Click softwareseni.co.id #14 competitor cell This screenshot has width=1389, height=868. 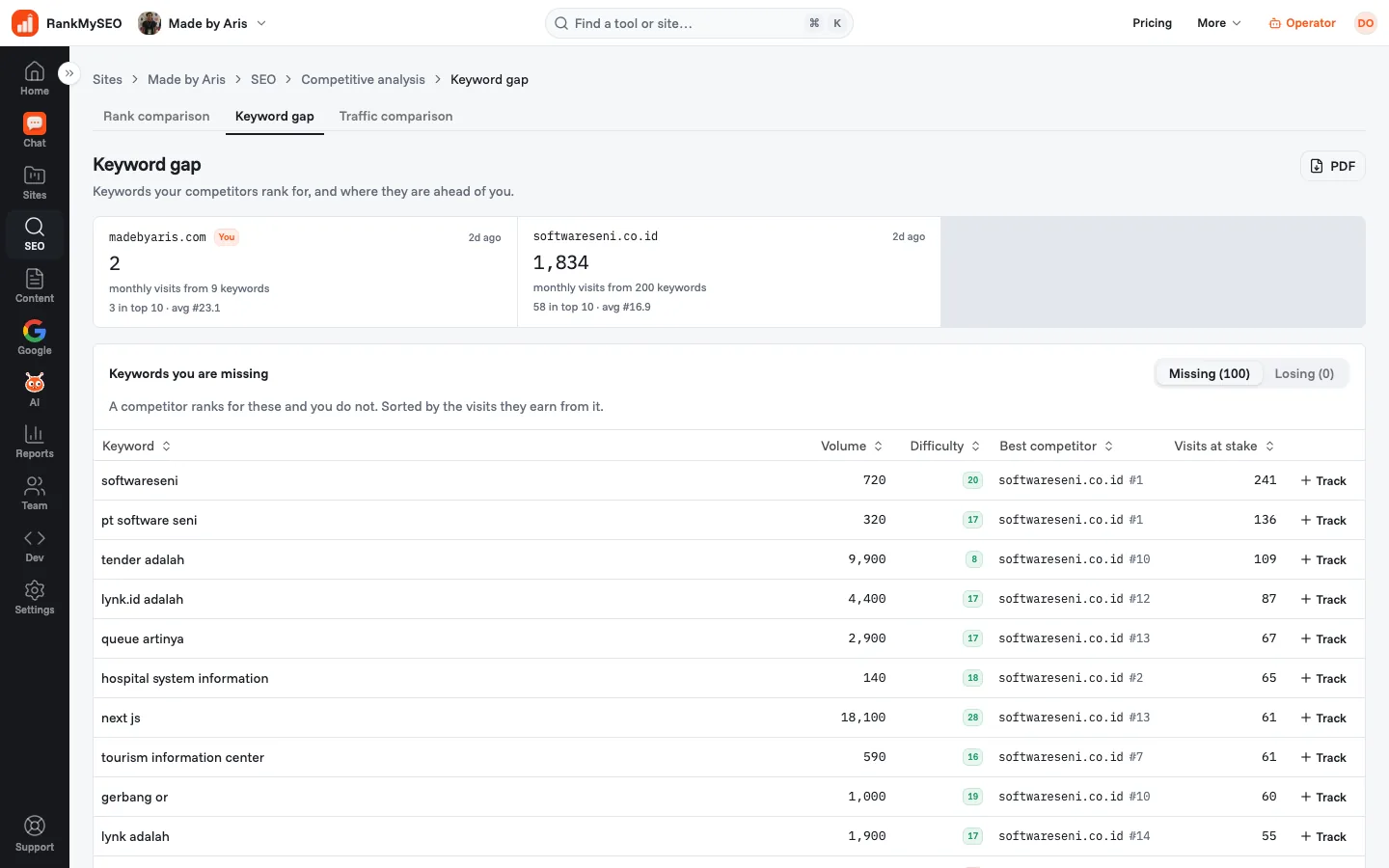[x=1075, y=836]
